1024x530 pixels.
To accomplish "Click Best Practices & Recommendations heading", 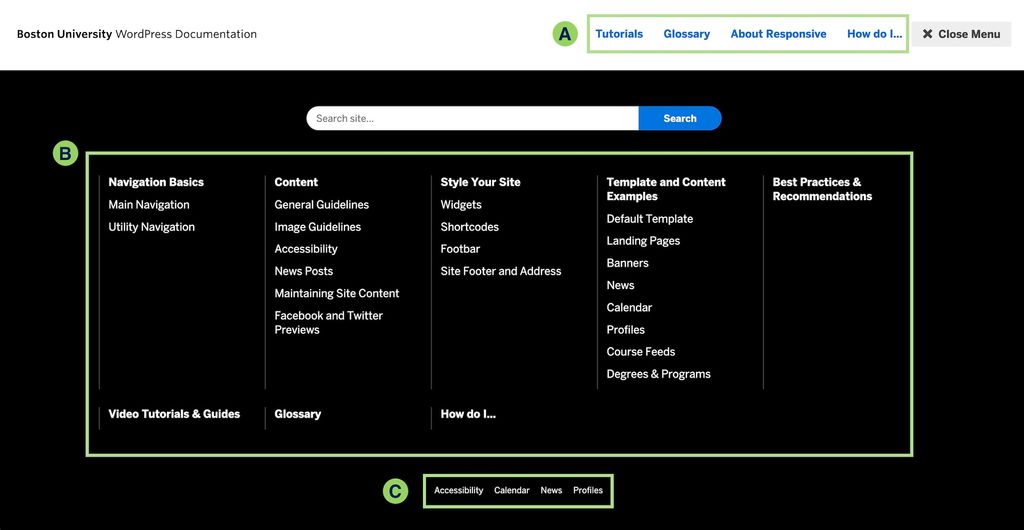I will click(822, 189).
